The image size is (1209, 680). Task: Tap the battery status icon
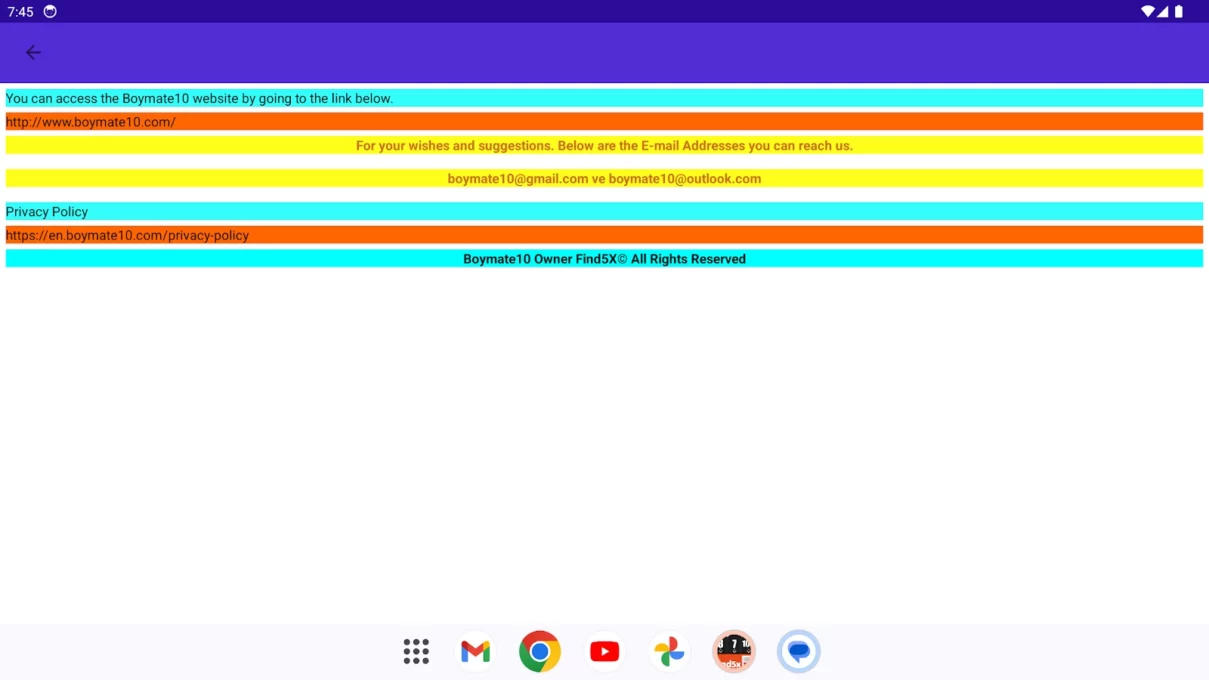tap(1179, 12)
